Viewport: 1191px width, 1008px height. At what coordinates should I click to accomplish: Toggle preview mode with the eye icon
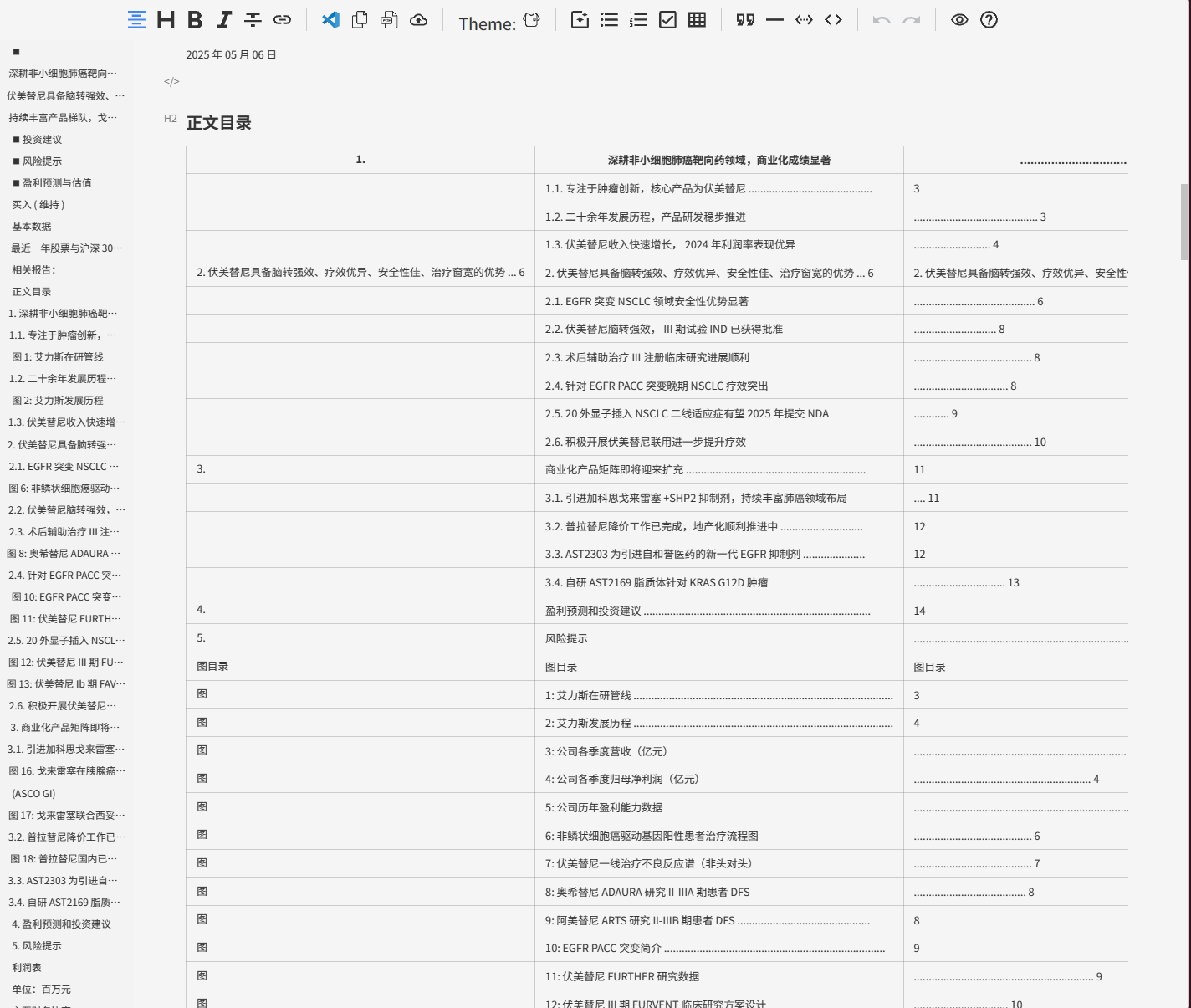pos(959,18)
